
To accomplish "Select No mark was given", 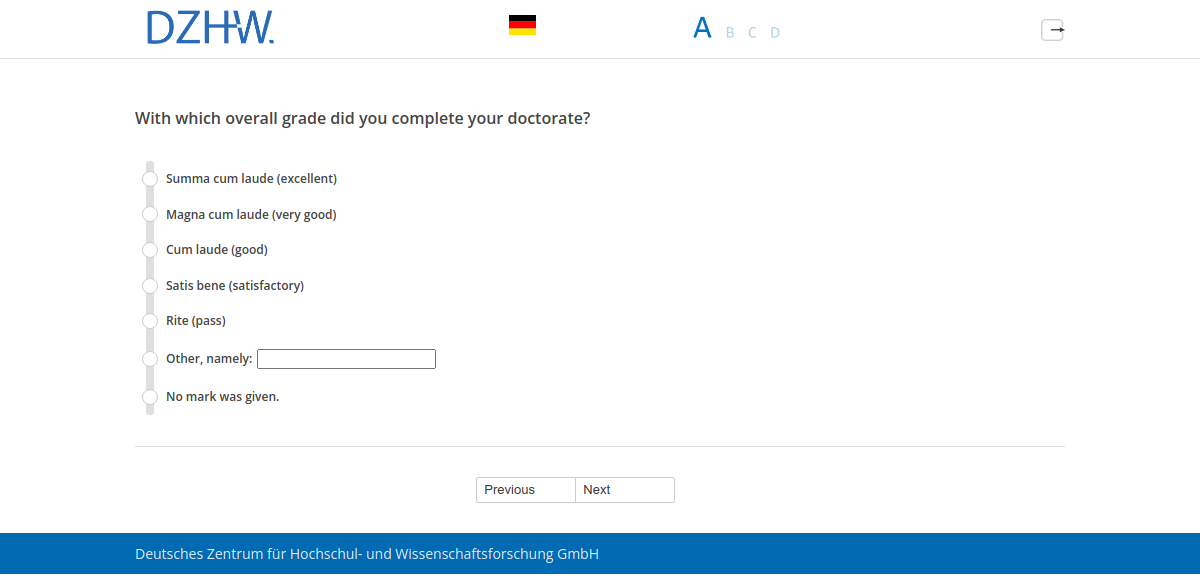I will pos(149,396).
